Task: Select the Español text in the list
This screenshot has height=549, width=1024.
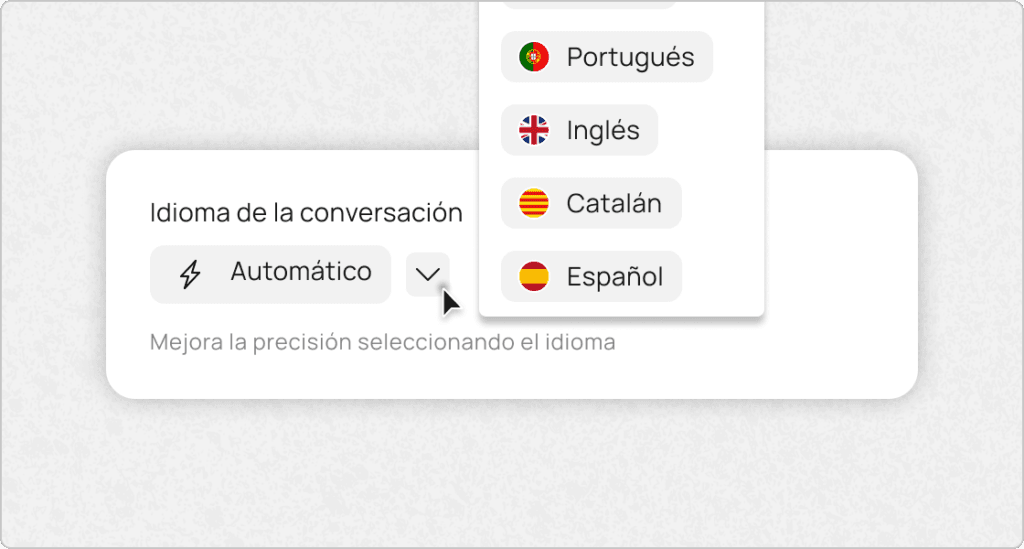Action: (x=615, y=277)
